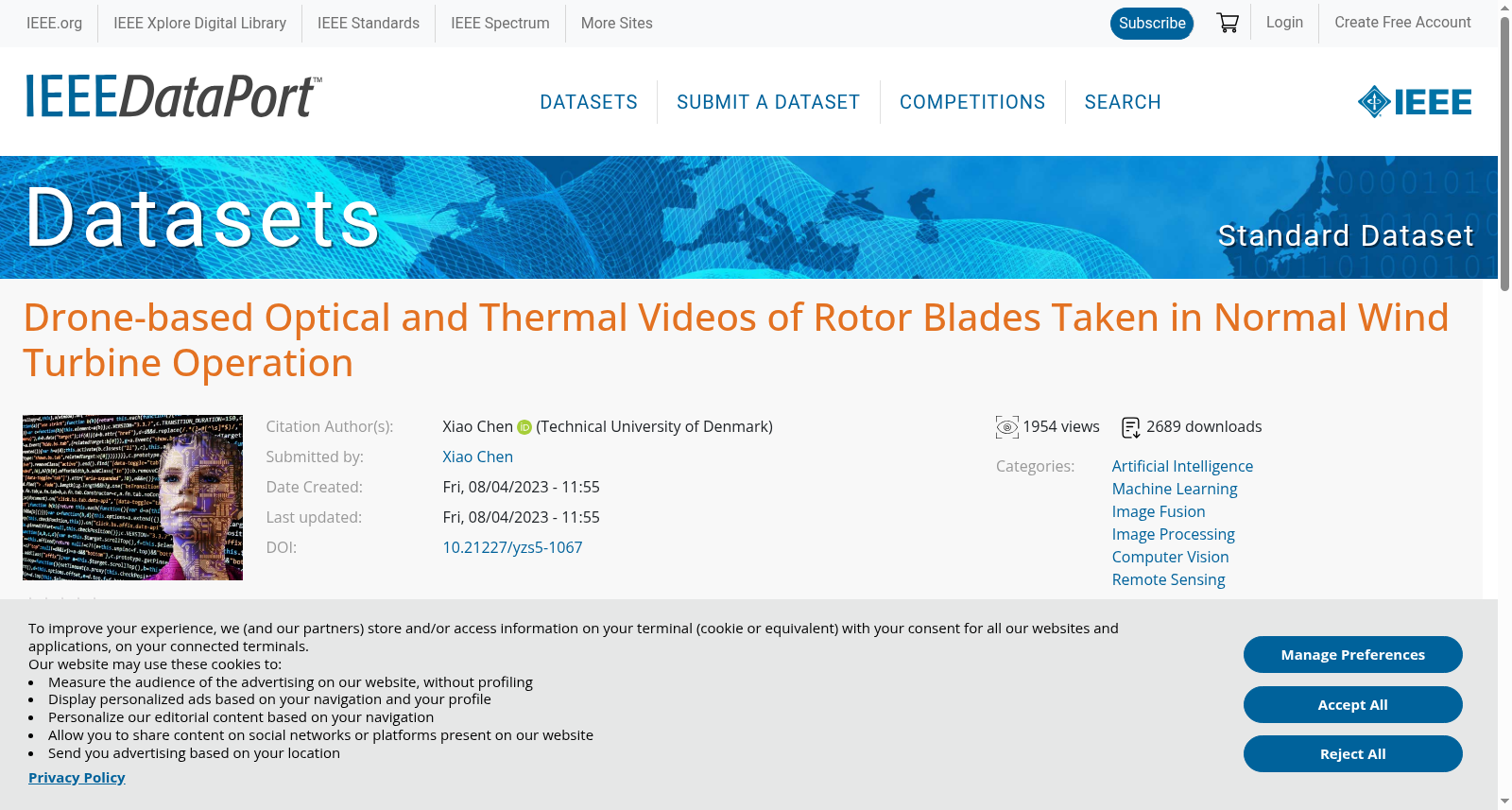
Task: Click the '1954 views' text
Action: click(1061, 427)
